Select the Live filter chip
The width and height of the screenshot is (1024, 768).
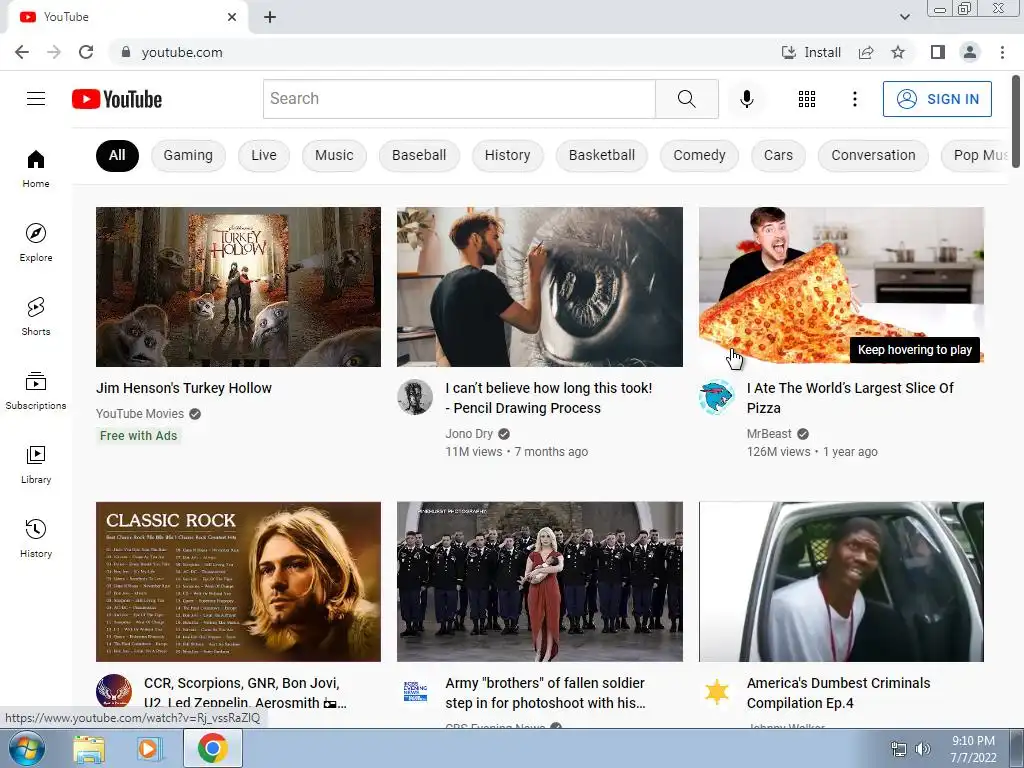click(264, 155)
